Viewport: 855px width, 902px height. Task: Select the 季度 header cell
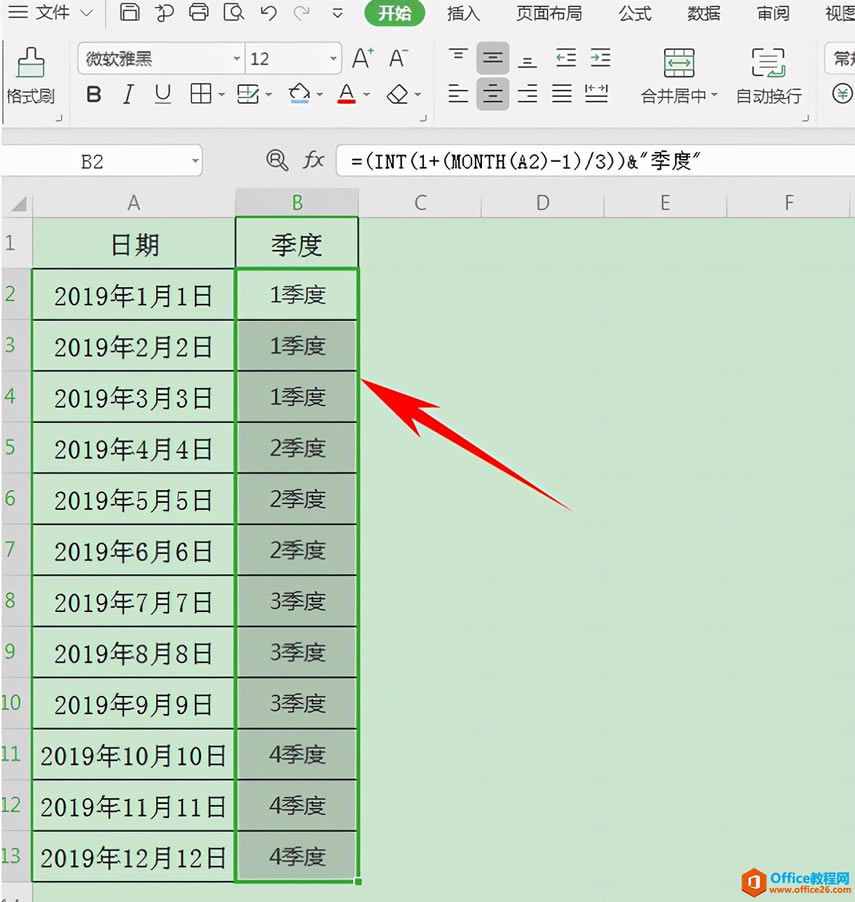(x=297, y=244)
